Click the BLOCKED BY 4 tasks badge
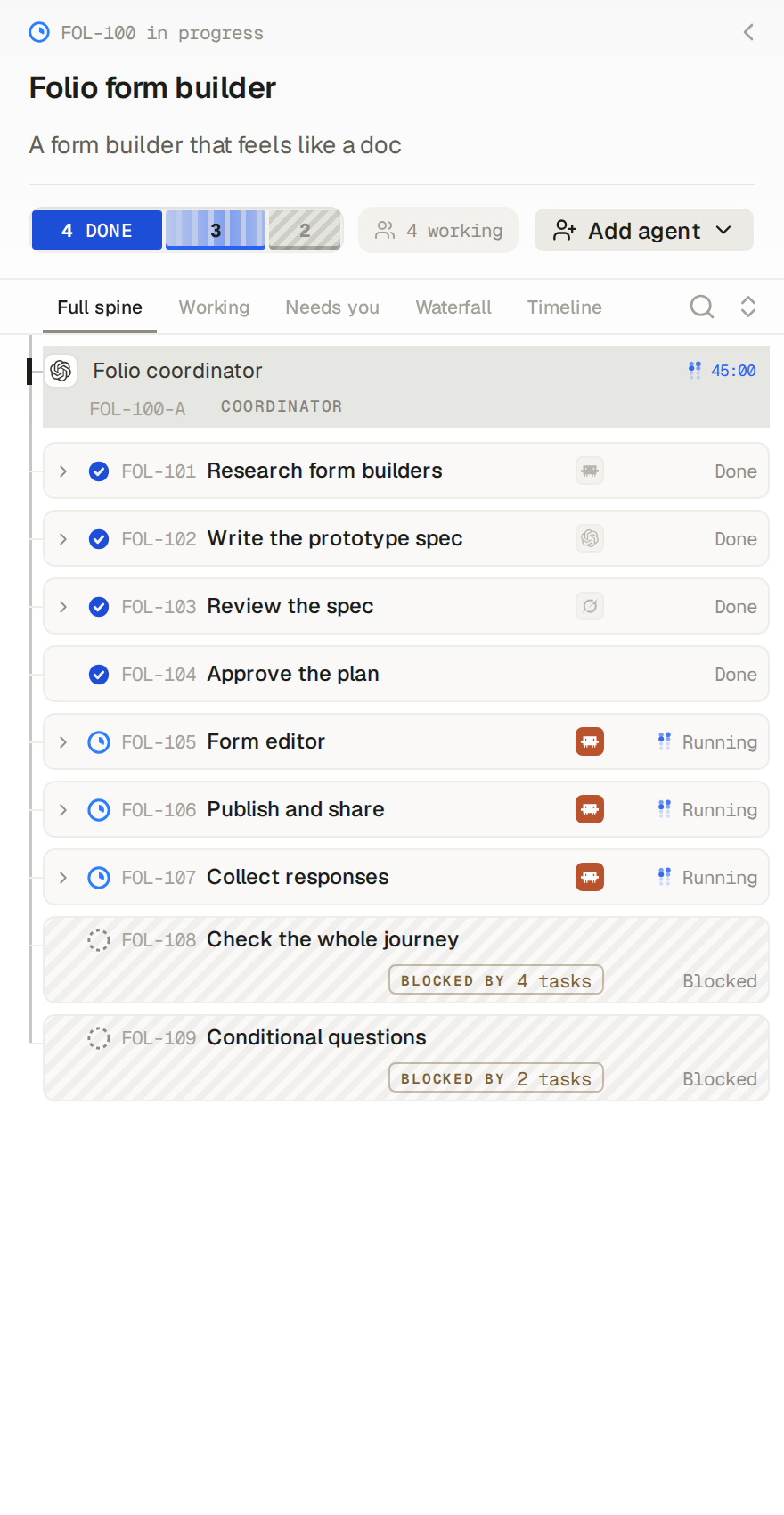 (x=496, y=980)
